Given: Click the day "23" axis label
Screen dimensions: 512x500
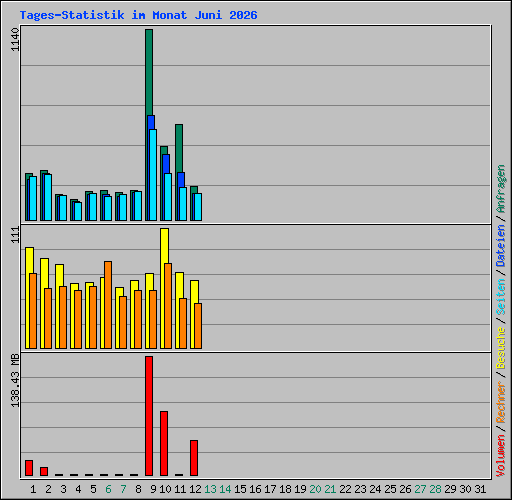Looking at the screenshot, I should [x=360, y=489].
